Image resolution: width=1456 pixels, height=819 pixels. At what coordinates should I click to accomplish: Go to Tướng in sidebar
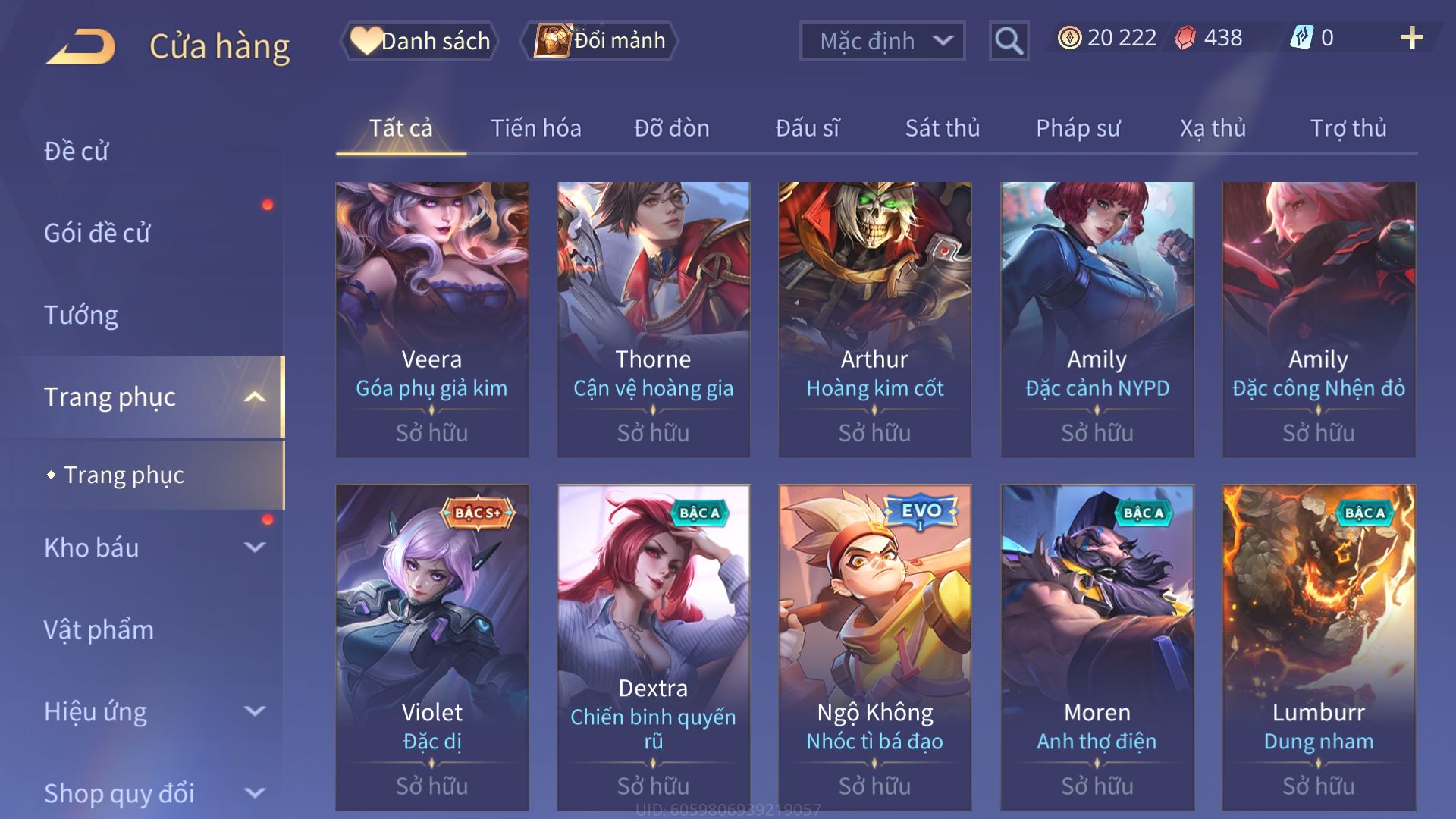tap(80, 315)
